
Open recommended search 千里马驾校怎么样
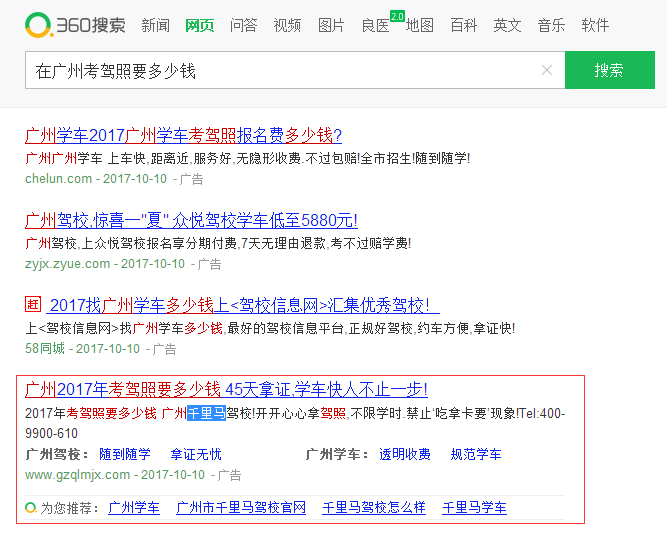373,508
